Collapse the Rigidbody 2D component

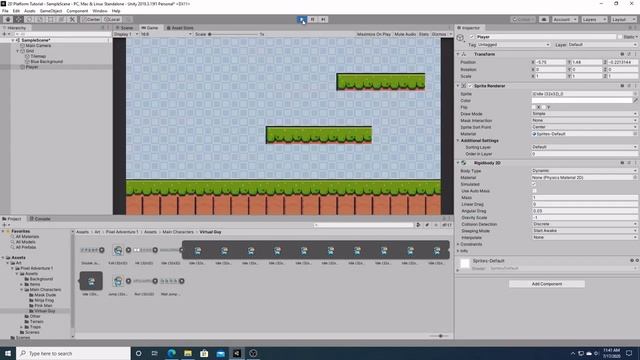[458, 163]
